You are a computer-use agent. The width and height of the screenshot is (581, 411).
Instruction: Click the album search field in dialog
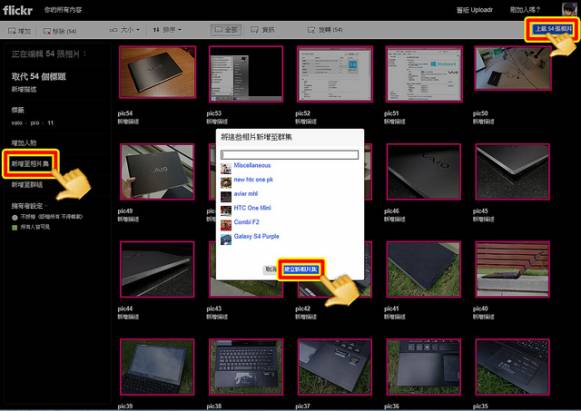click(289, 155)
